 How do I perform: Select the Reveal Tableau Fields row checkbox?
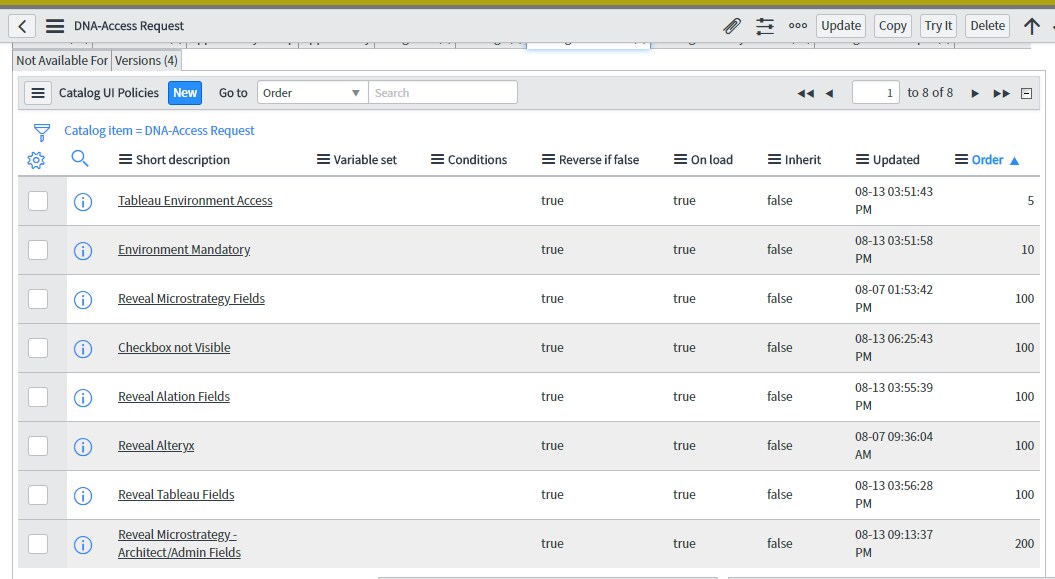point(38,495)
